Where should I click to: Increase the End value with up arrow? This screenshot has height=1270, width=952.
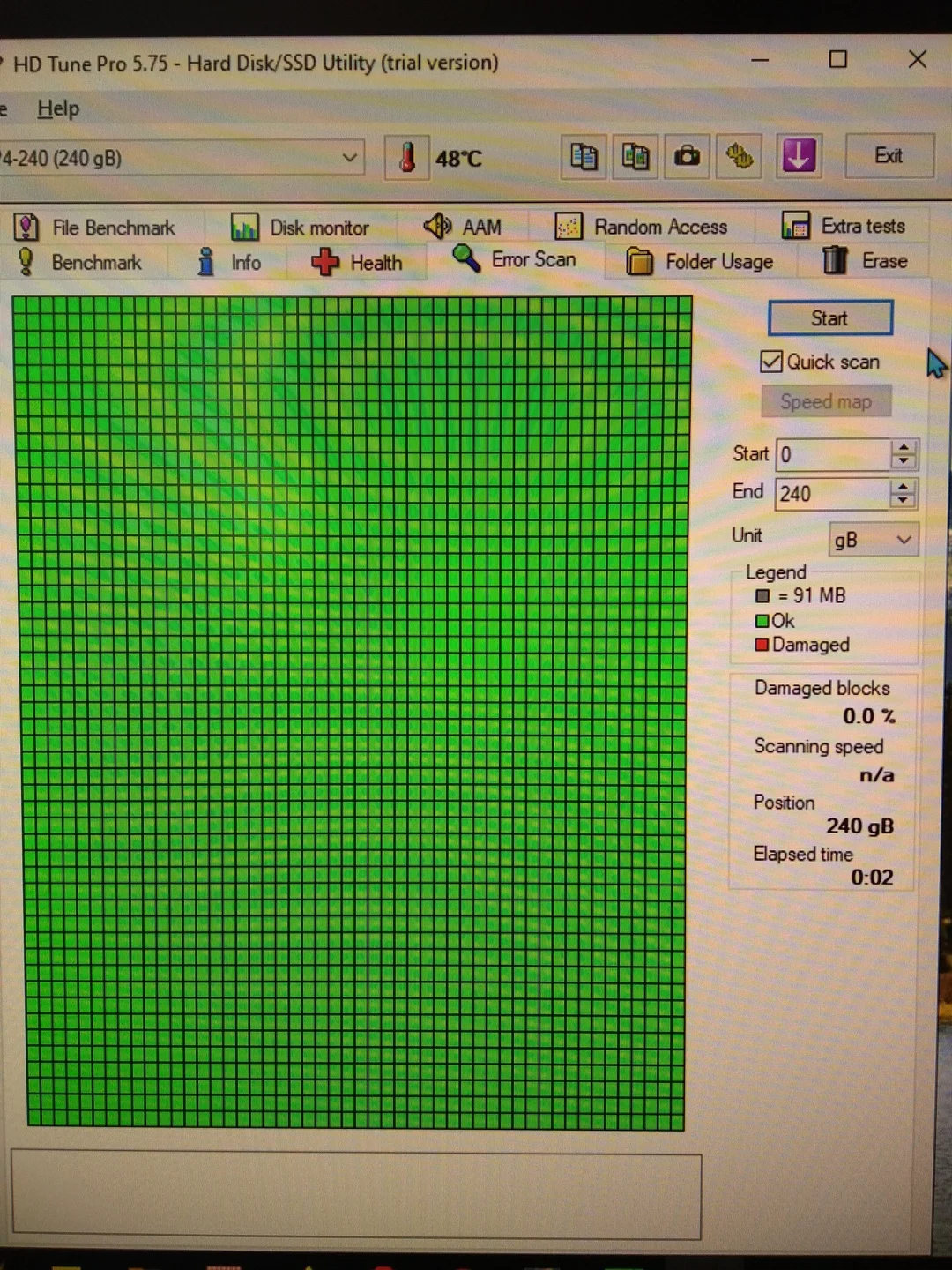coord(902,486)
